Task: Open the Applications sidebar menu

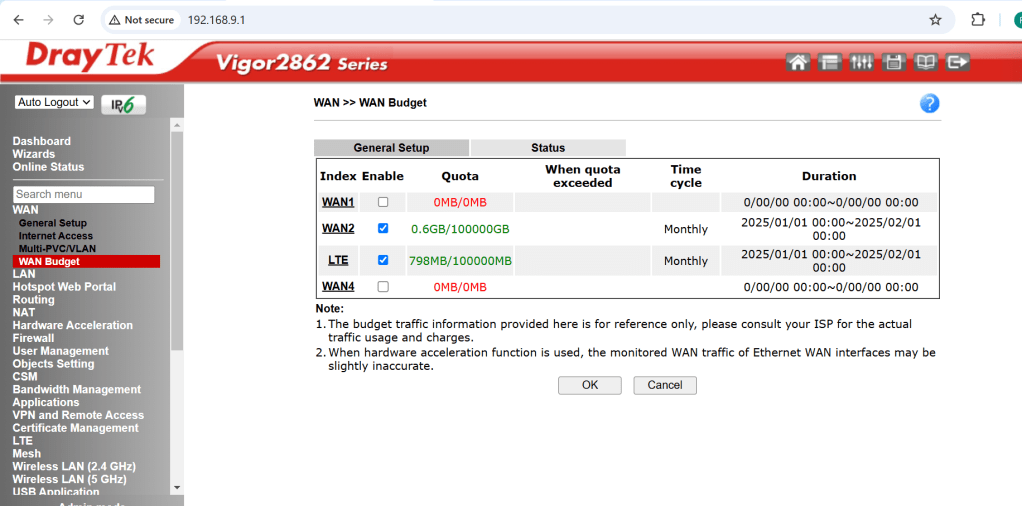Action: (46, 402)
